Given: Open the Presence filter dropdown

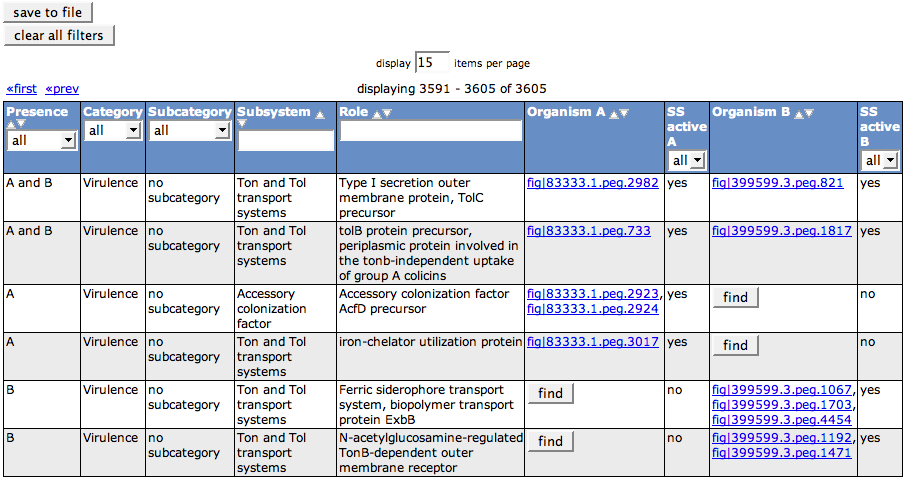Looking at the screenshot, I should click(x=42, y=141).
